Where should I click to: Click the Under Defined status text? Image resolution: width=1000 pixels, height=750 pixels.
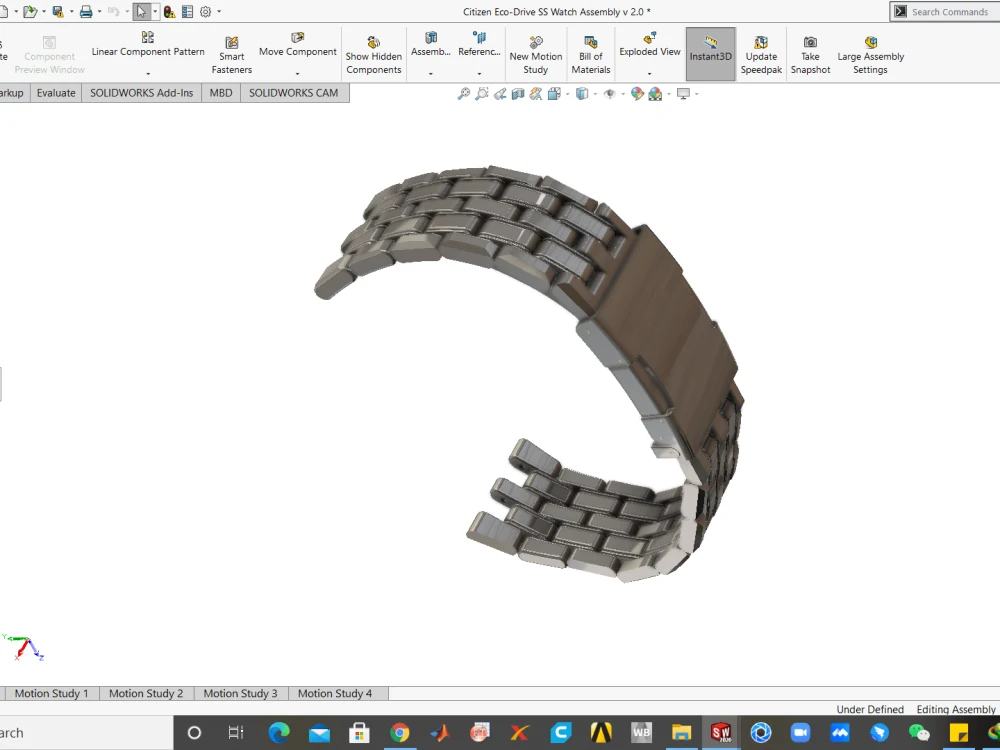coord(870,709)
